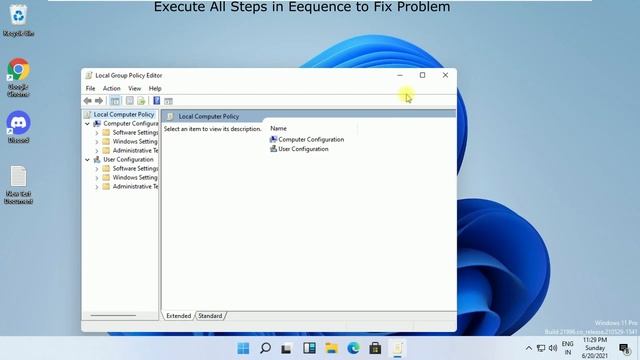This screenshot has height=360, width=640.
Task: Open File Explorer from the taskbar
Action: point(331,348)
